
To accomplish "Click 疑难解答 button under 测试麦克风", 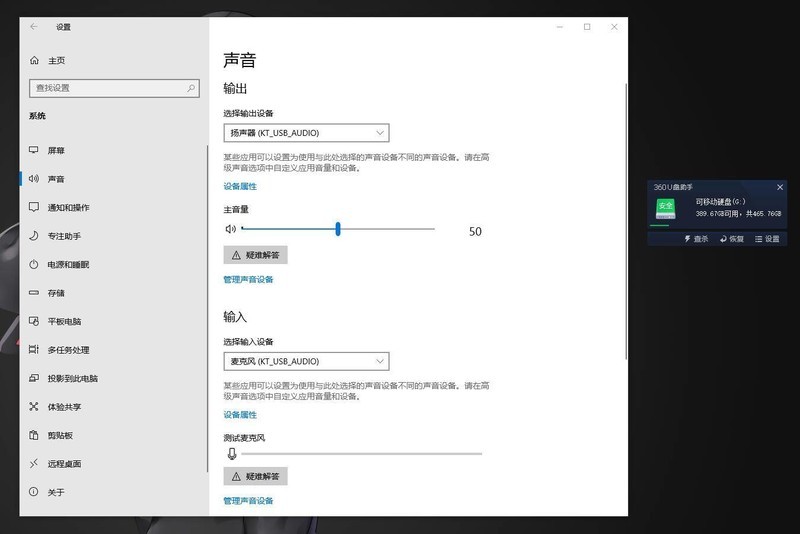I will pos(255,477).
